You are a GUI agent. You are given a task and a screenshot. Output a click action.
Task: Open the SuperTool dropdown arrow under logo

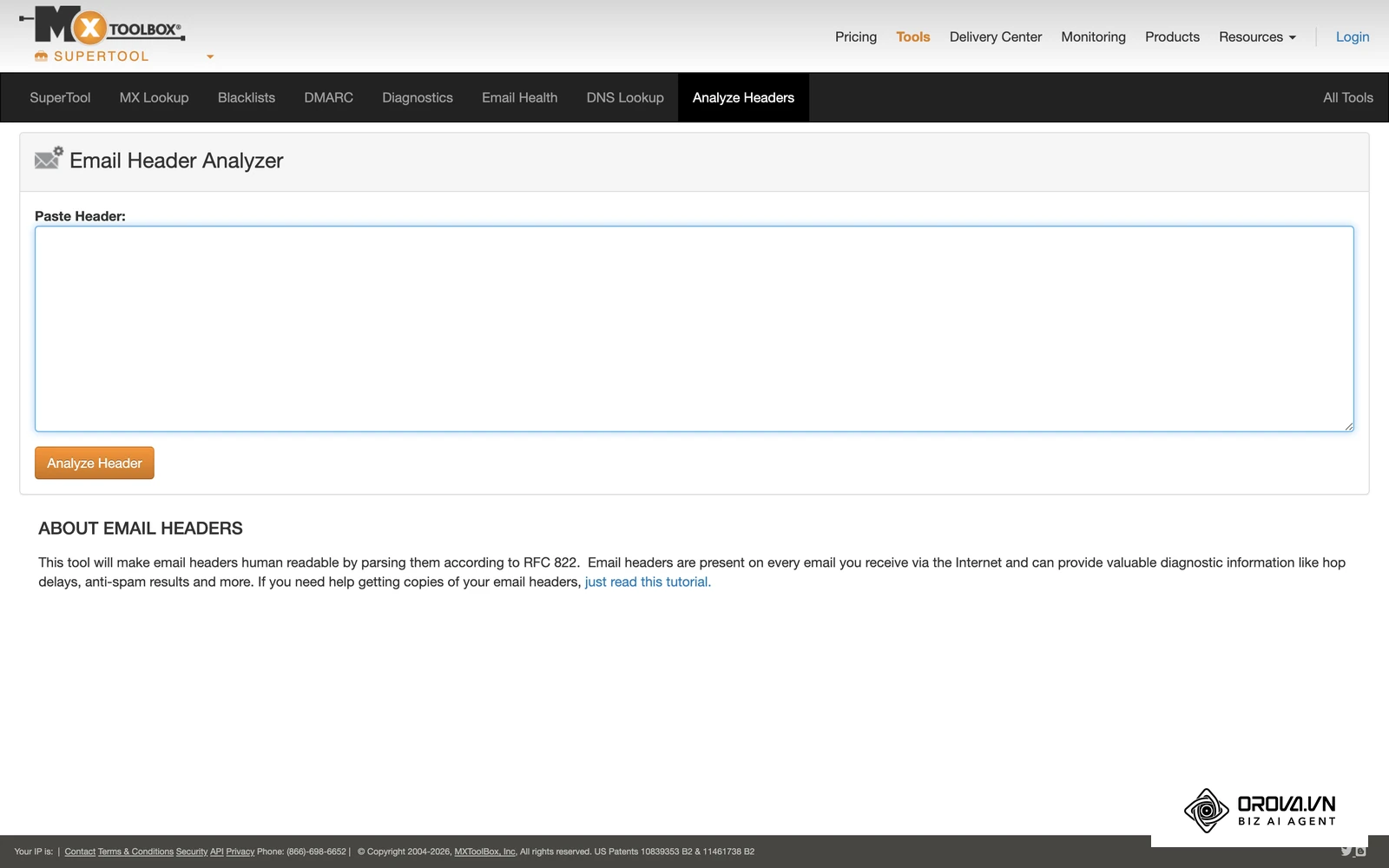point(210,57)
